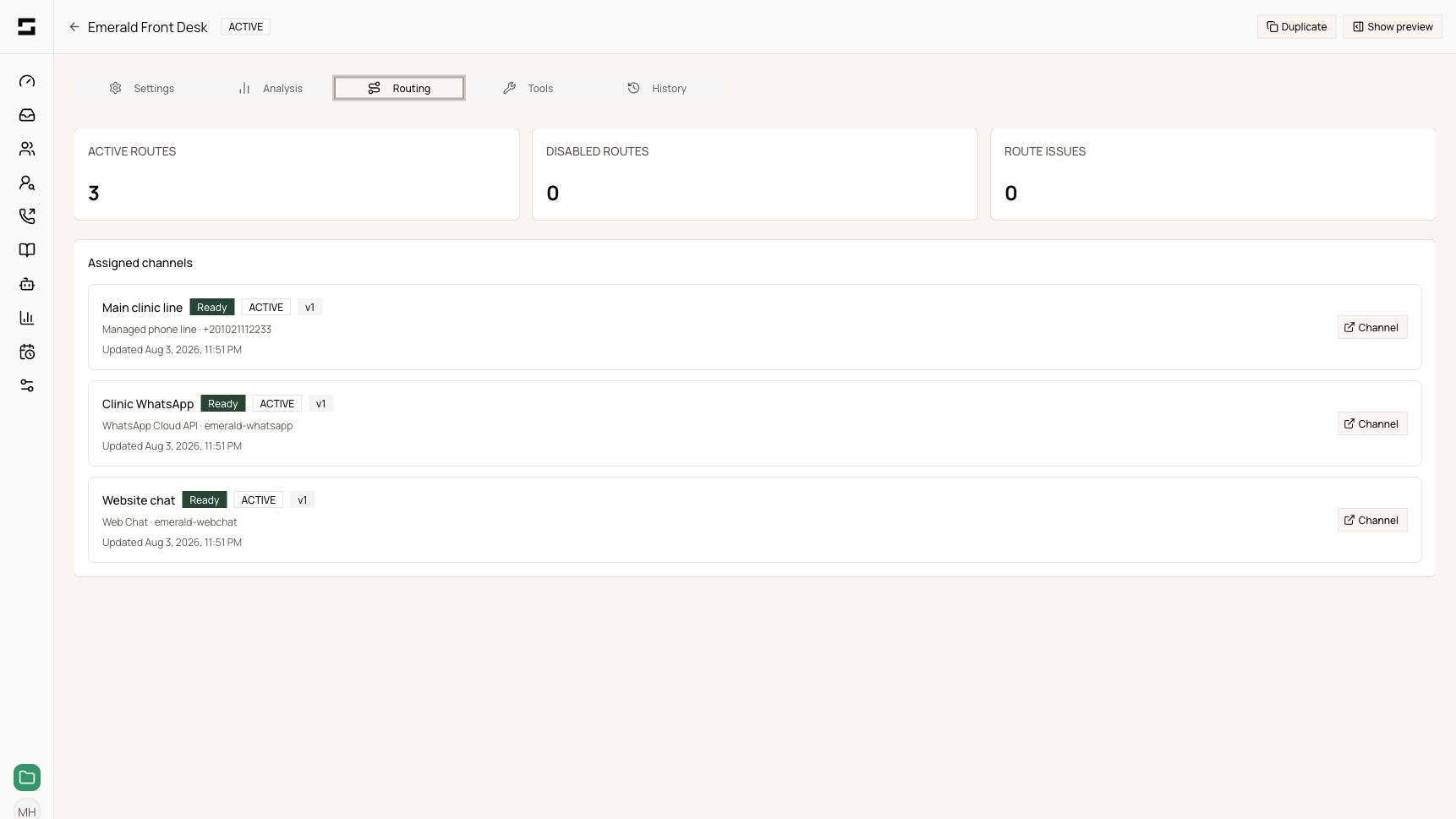
Task: Open the knowledge book icon in sidebar
Action: pyautogui.click(x=27, y=250)
